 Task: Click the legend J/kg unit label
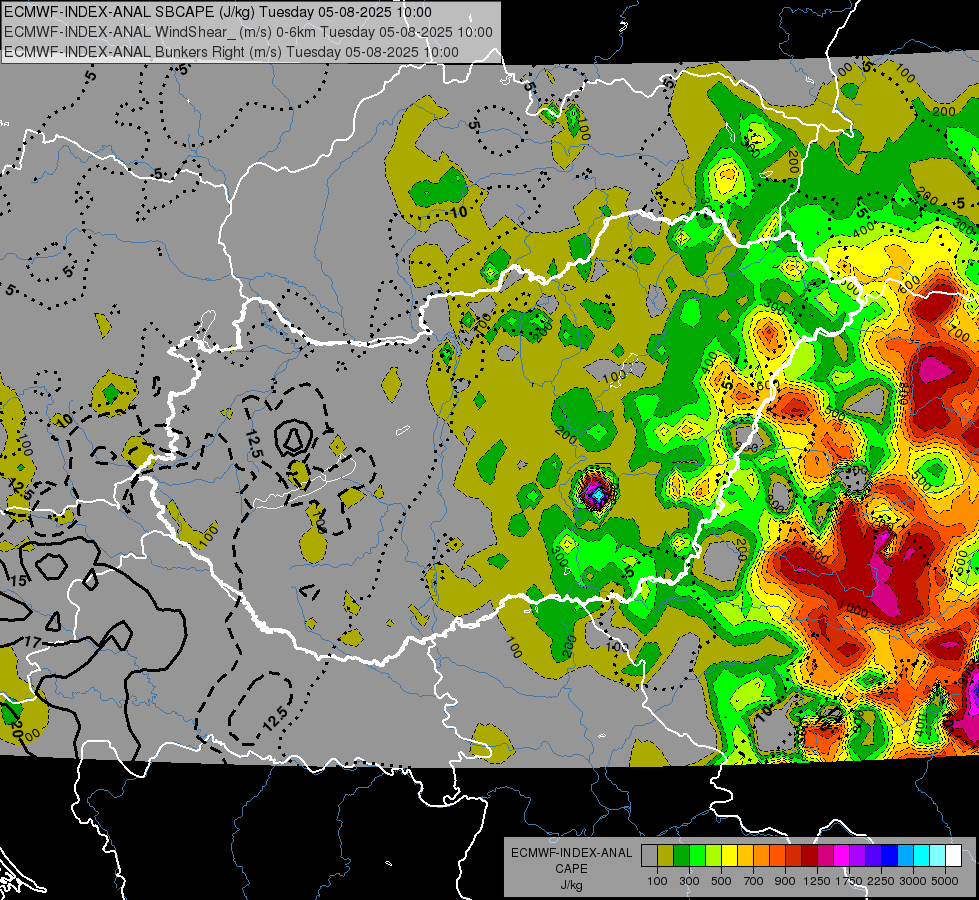(571, 885)
